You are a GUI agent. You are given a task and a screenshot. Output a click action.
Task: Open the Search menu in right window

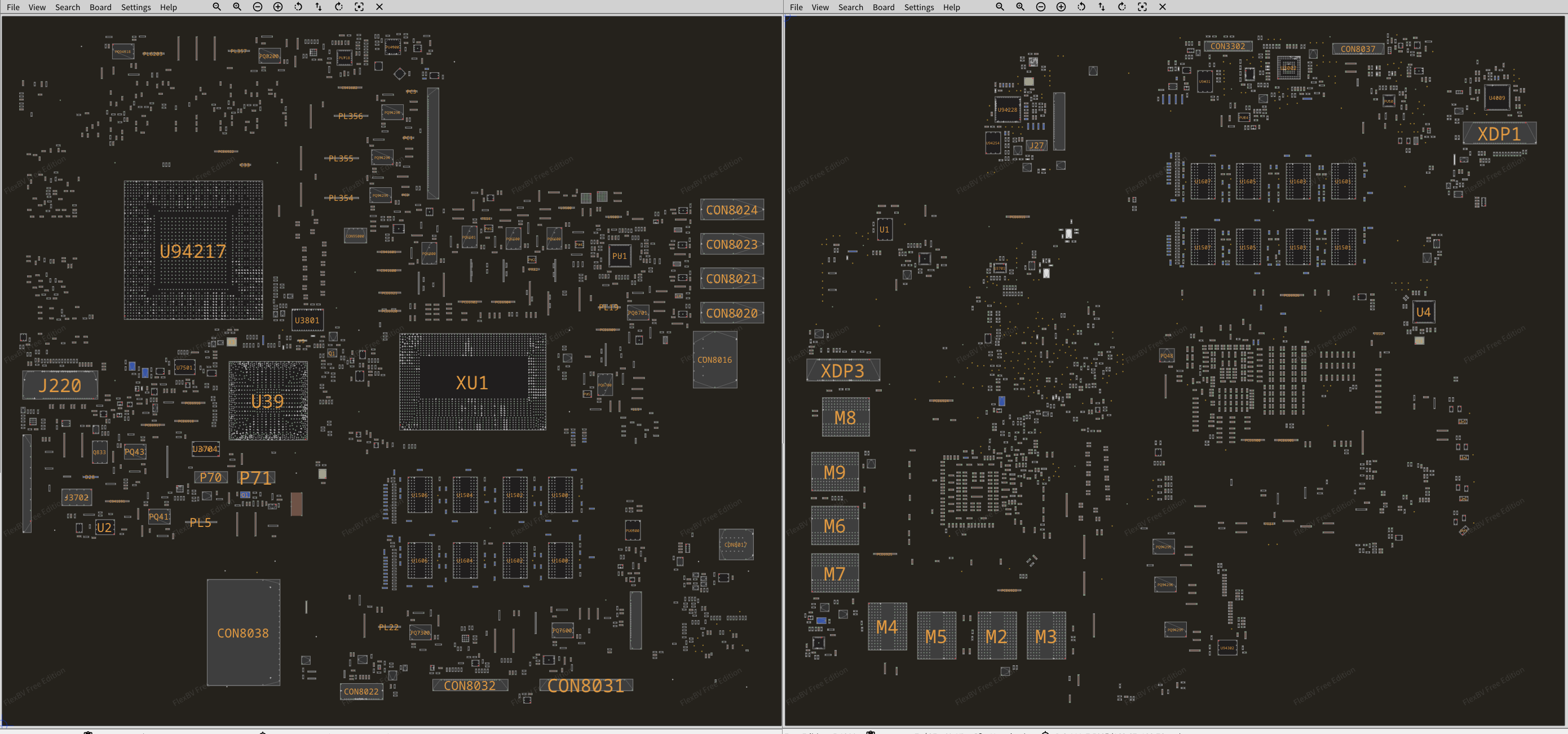coord(850,7)
